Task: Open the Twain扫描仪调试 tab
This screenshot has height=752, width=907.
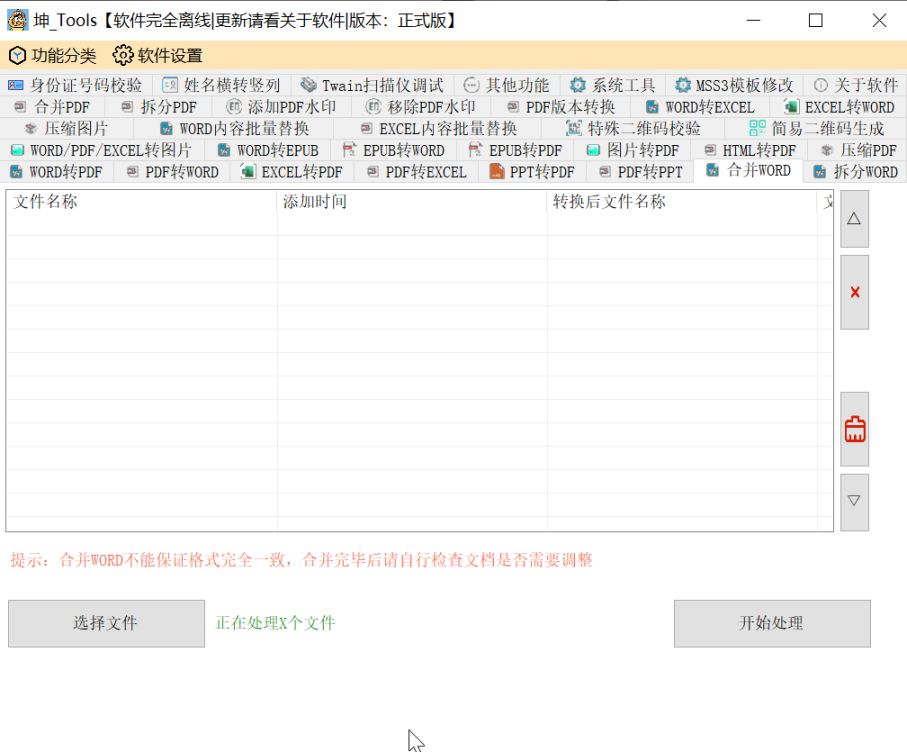Action: tap(372, 86)
